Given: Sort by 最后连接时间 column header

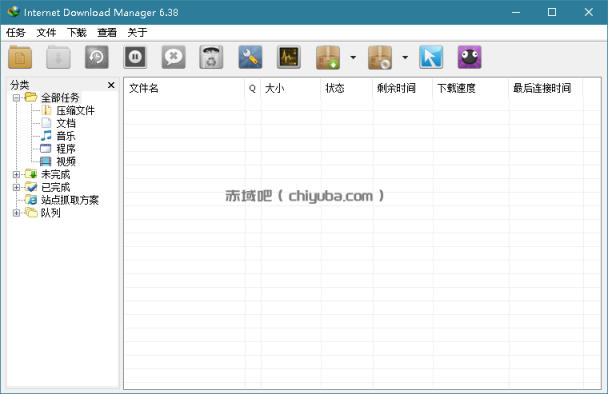Looking at the screenshot, I should [546, 88].
